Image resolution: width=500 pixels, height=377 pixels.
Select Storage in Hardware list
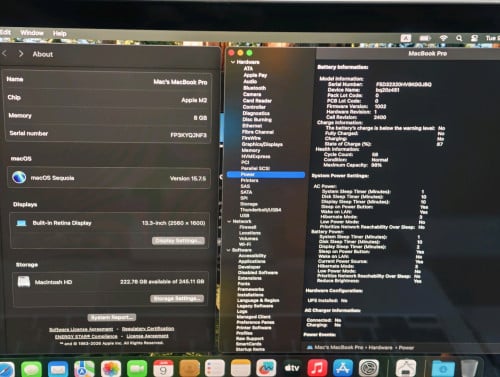249,204
